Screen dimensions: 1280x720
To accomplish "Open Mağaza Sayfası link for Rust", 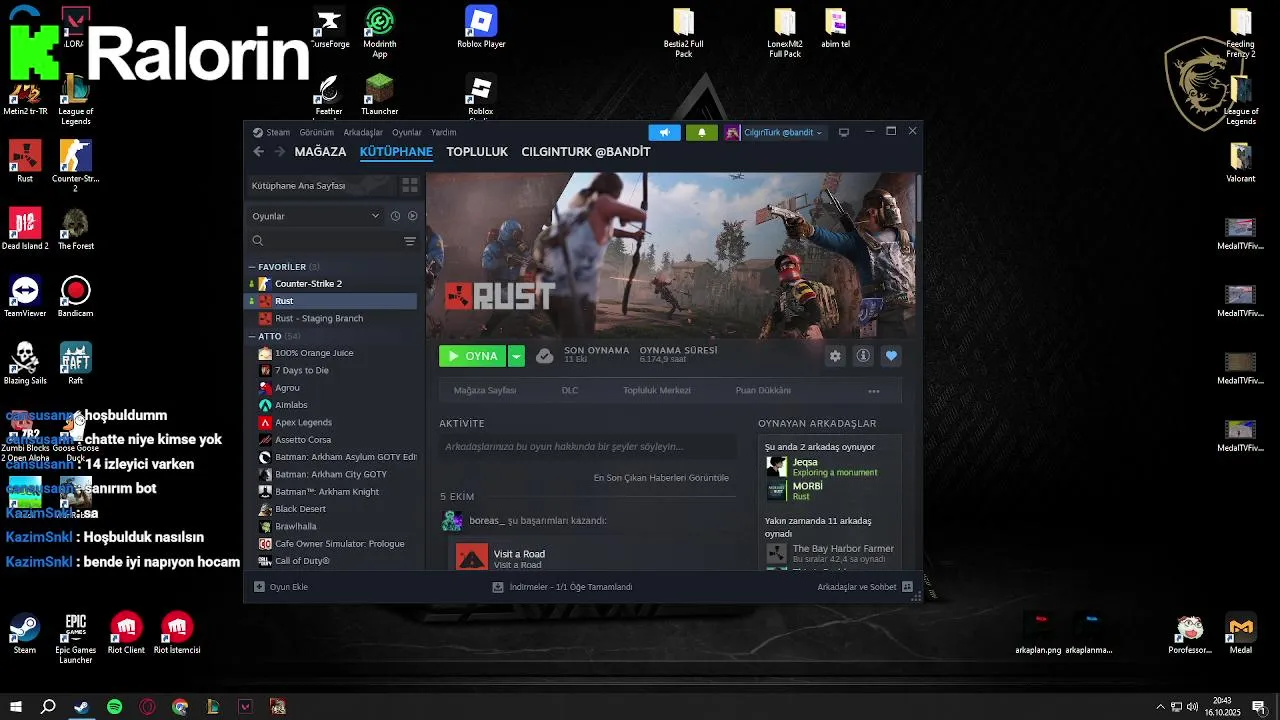I will pyautogui.click(x=485, y=391).
